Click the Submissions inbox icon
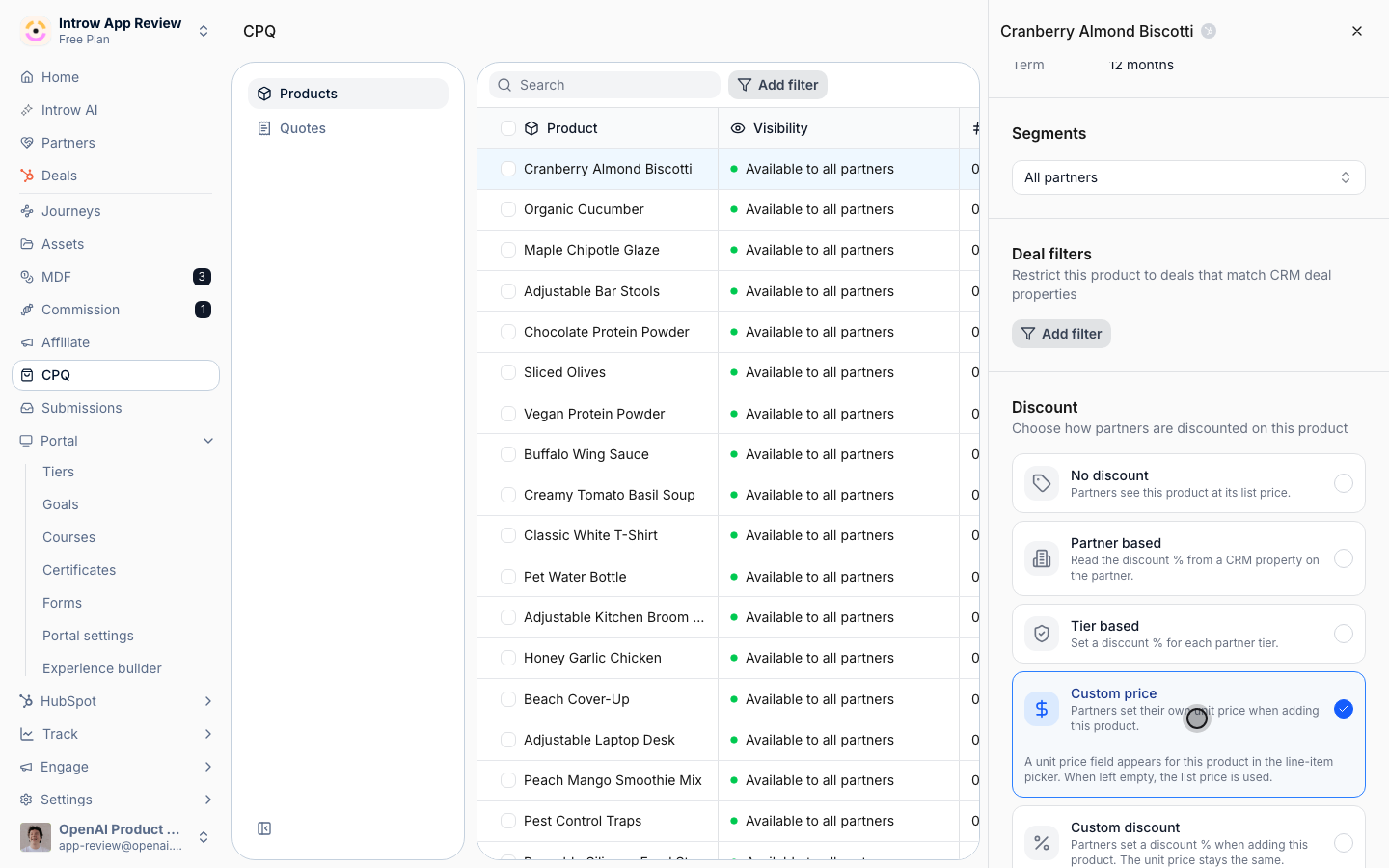The width and height of the screenshot is (1389, 868). coord(27,408)
